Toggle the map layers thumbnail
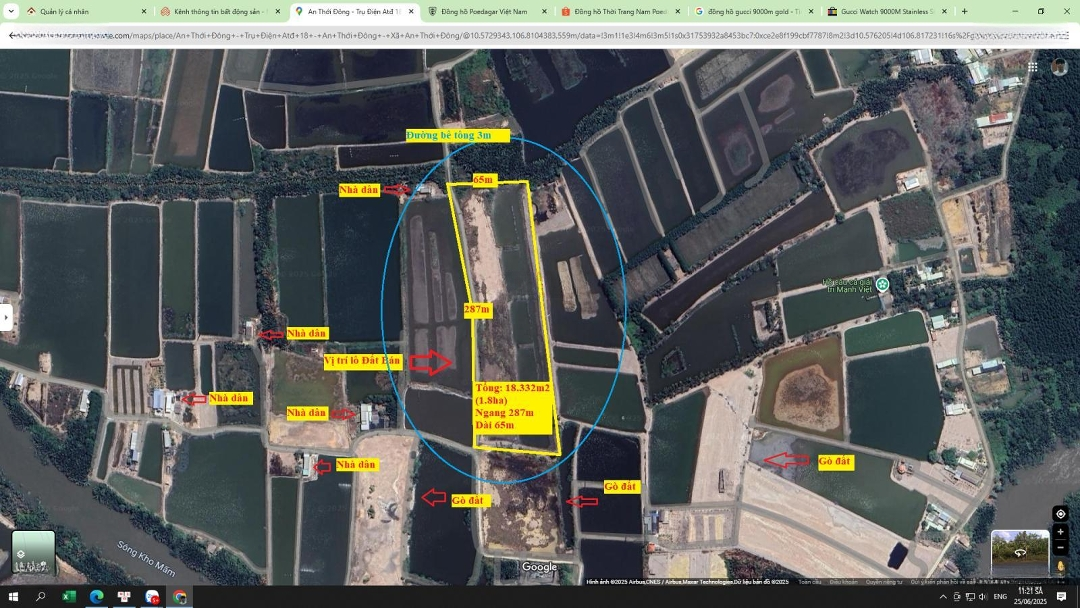Viewport: 1080px width, 608px height. 33,553
